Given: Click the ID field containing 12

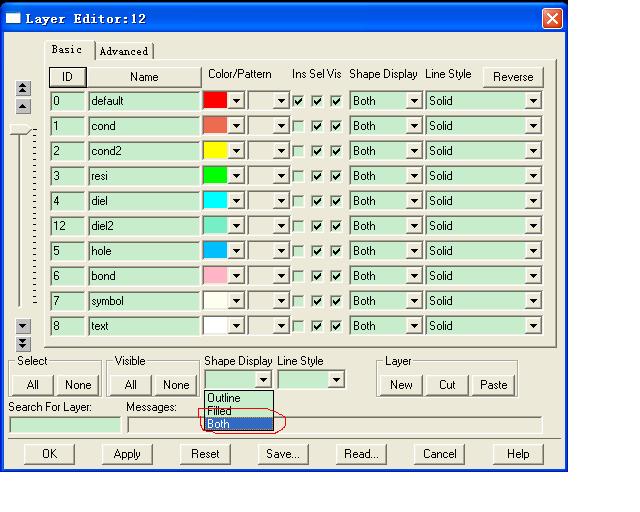Looking at the screenshot, I should click(x=67, y=226).
